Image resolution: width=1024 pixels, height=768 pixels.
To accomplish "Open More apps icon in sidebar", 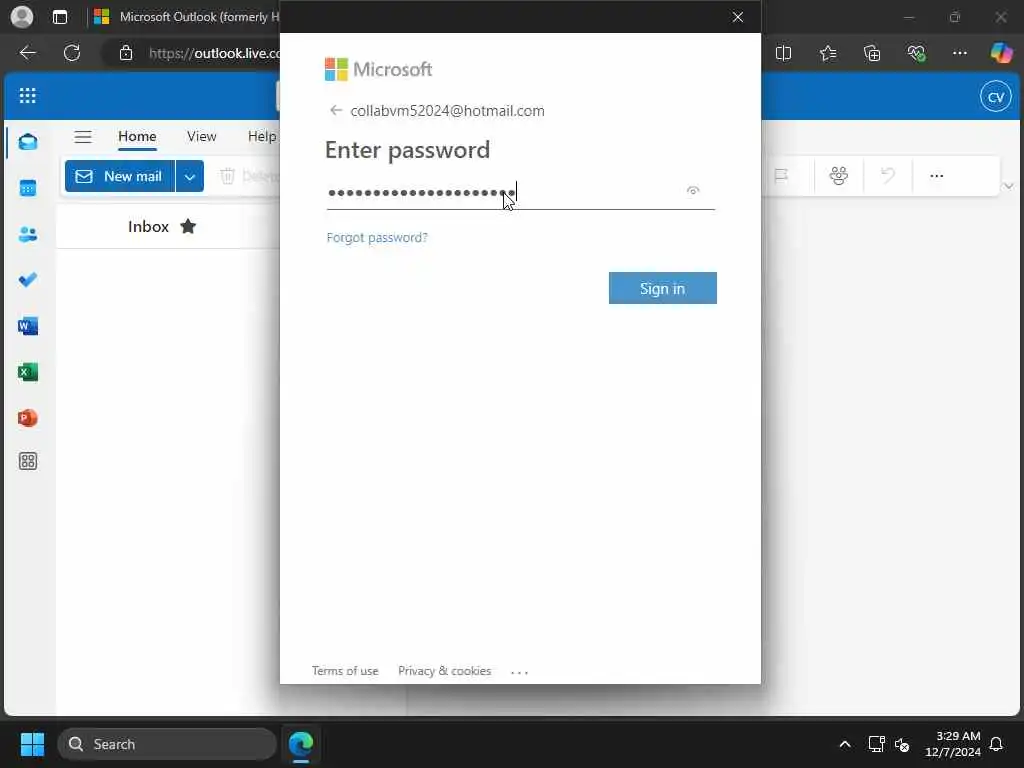I will point(27,461).
